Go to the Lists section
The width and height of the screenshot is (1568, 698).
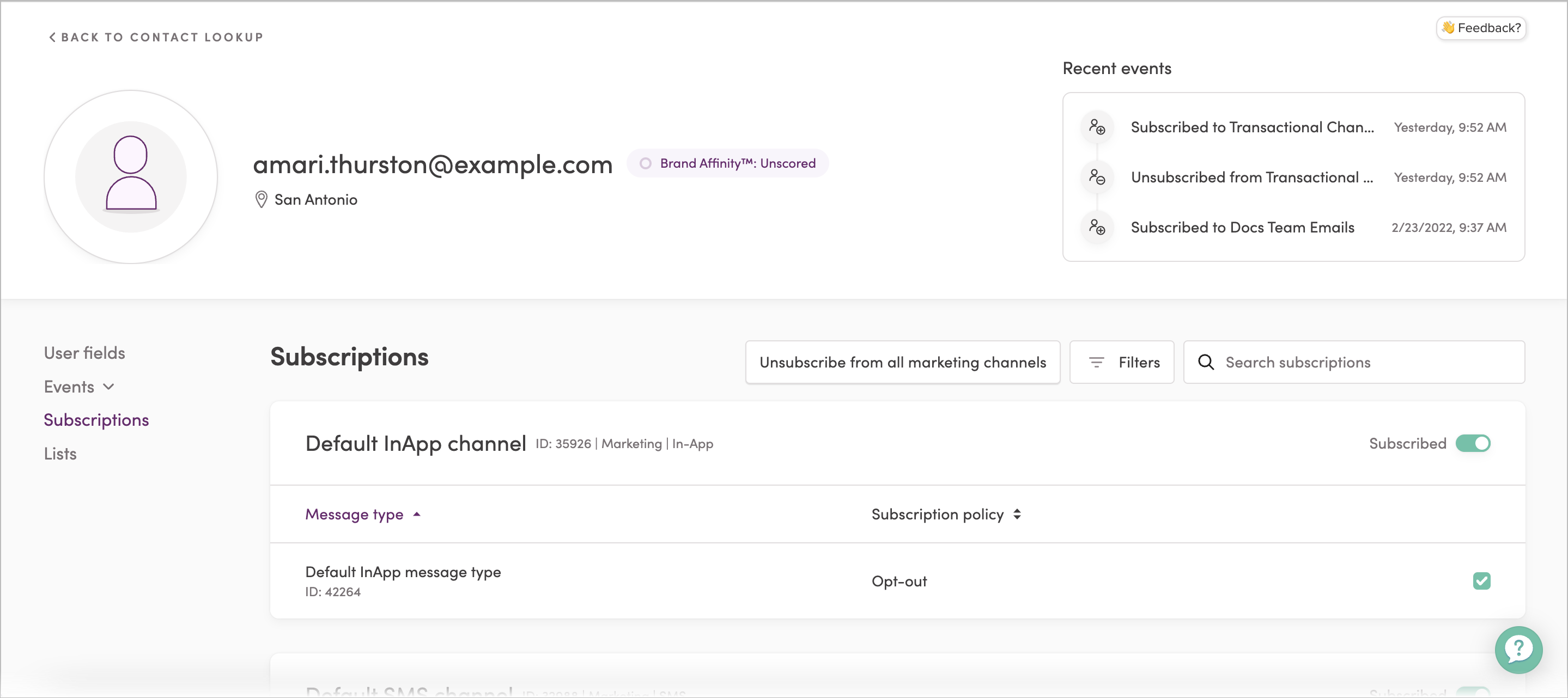click(60, 454)
